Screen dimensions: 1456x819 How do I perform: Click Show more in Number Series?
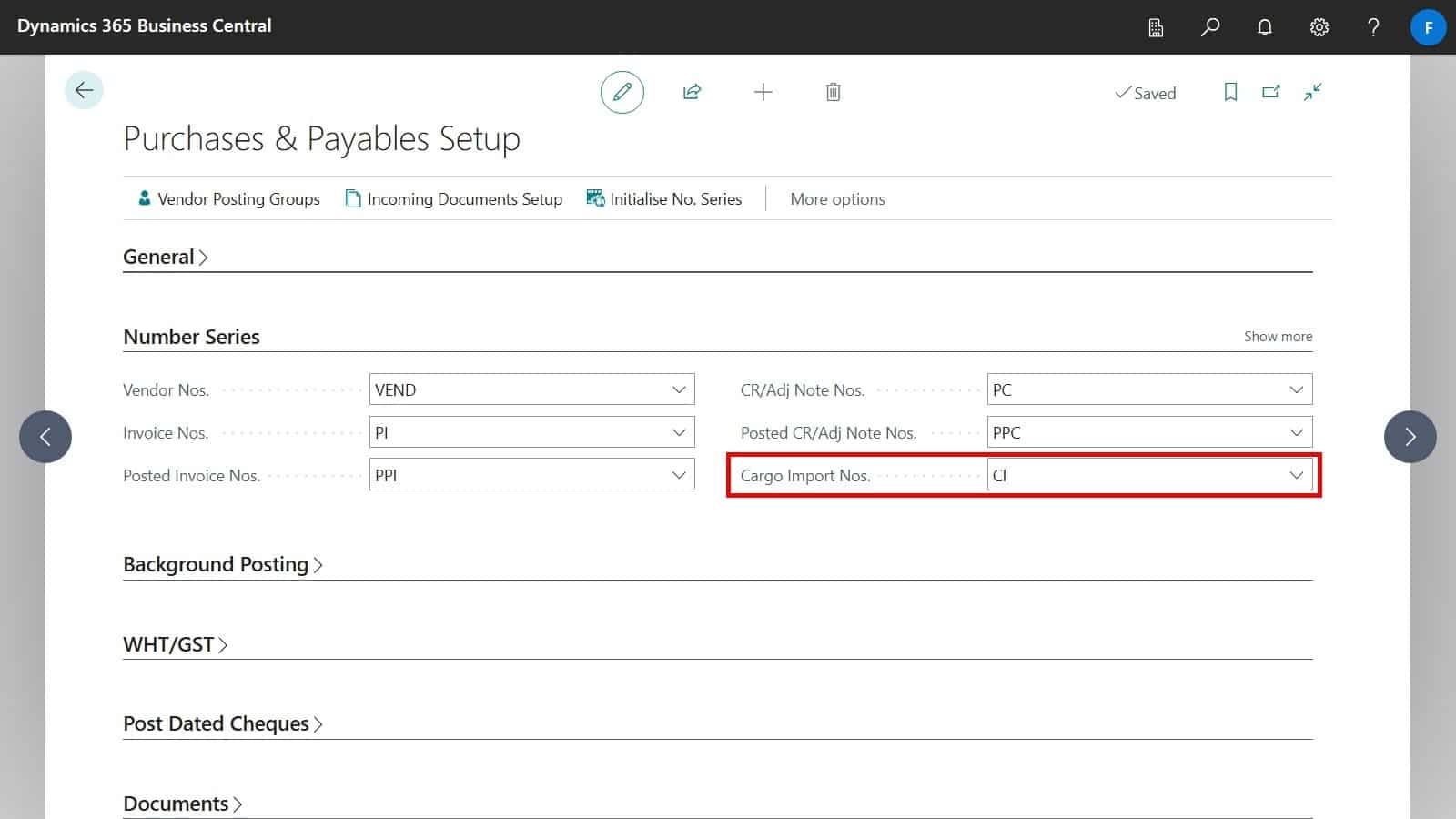coord(1278,337)
